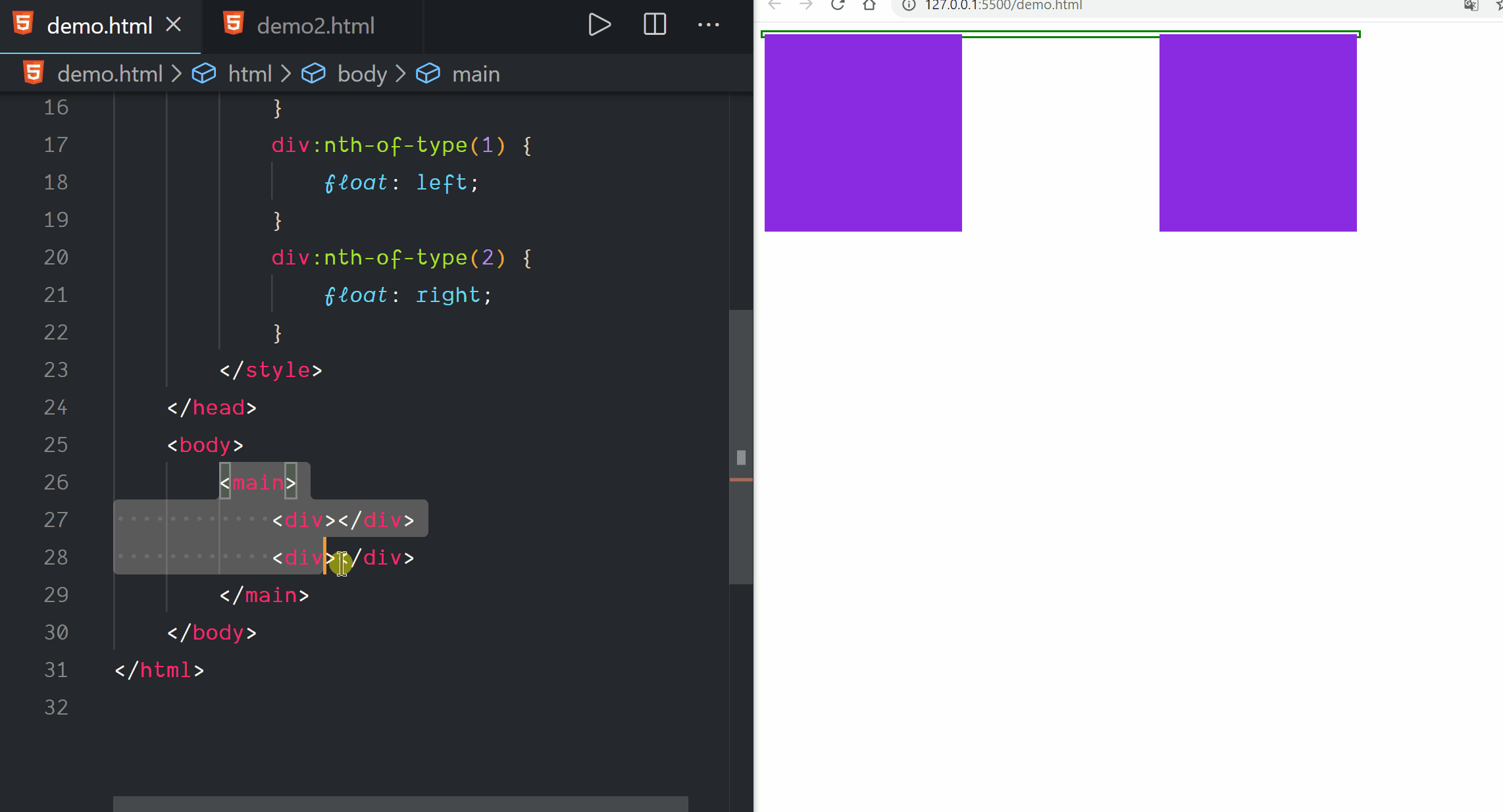Click line number 17 in the gutter
1503x812 pixels.
point(56,145)
